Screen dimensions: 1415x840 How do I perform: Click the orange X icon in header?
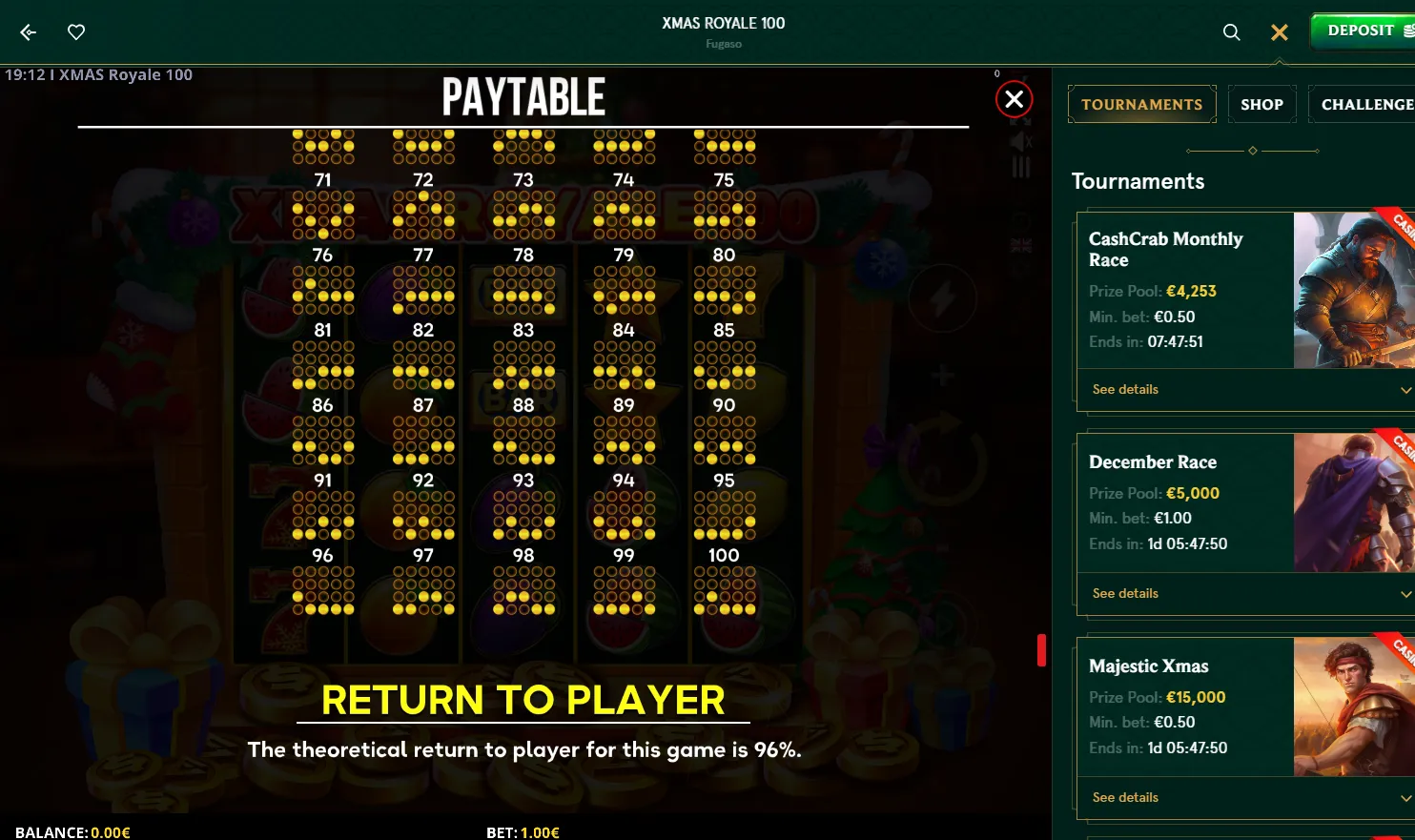(x=1280, y=32)
